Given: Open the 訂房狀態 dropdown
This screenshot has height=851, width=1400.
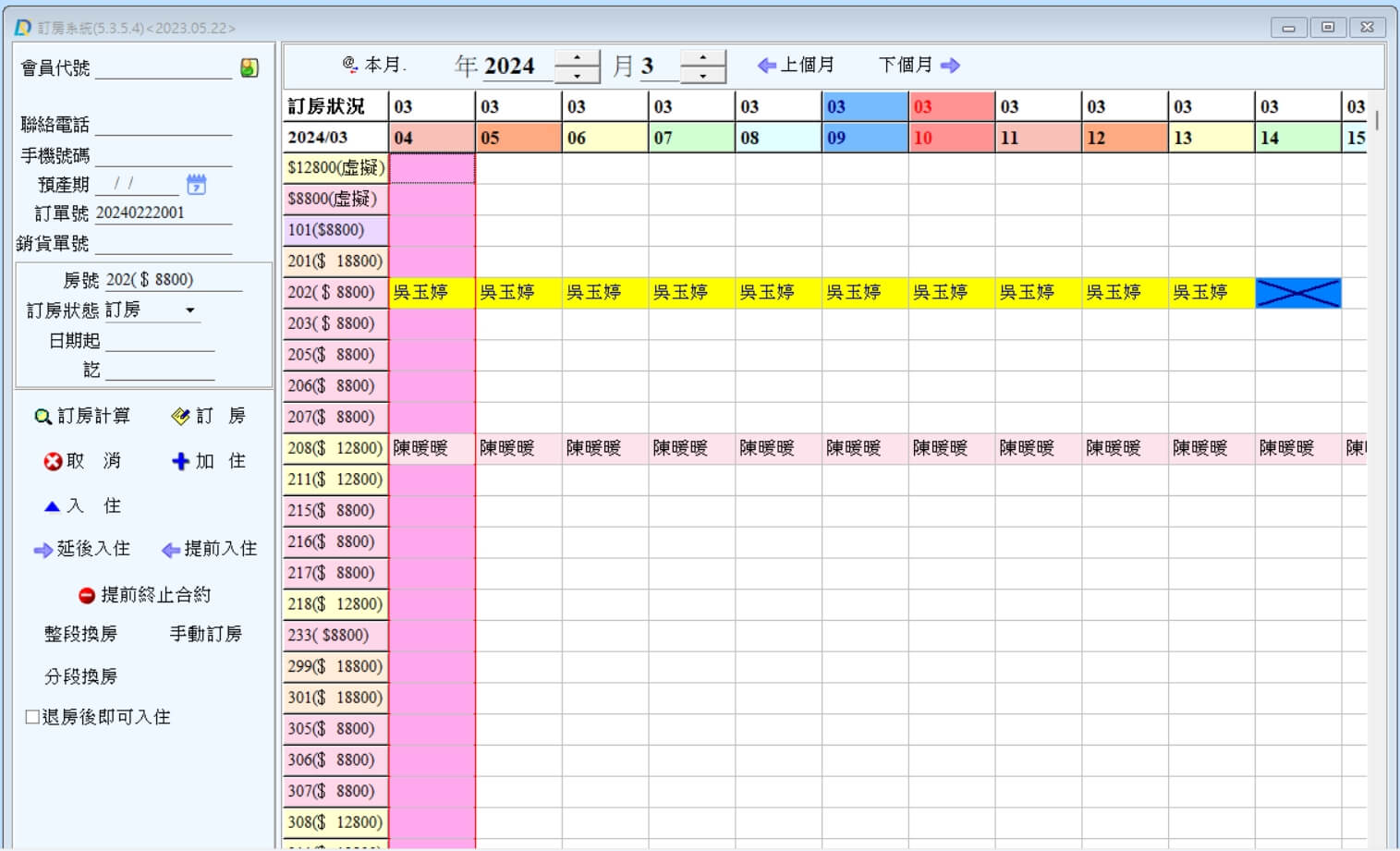Looking at the screenshot, I should coord(190,310).
